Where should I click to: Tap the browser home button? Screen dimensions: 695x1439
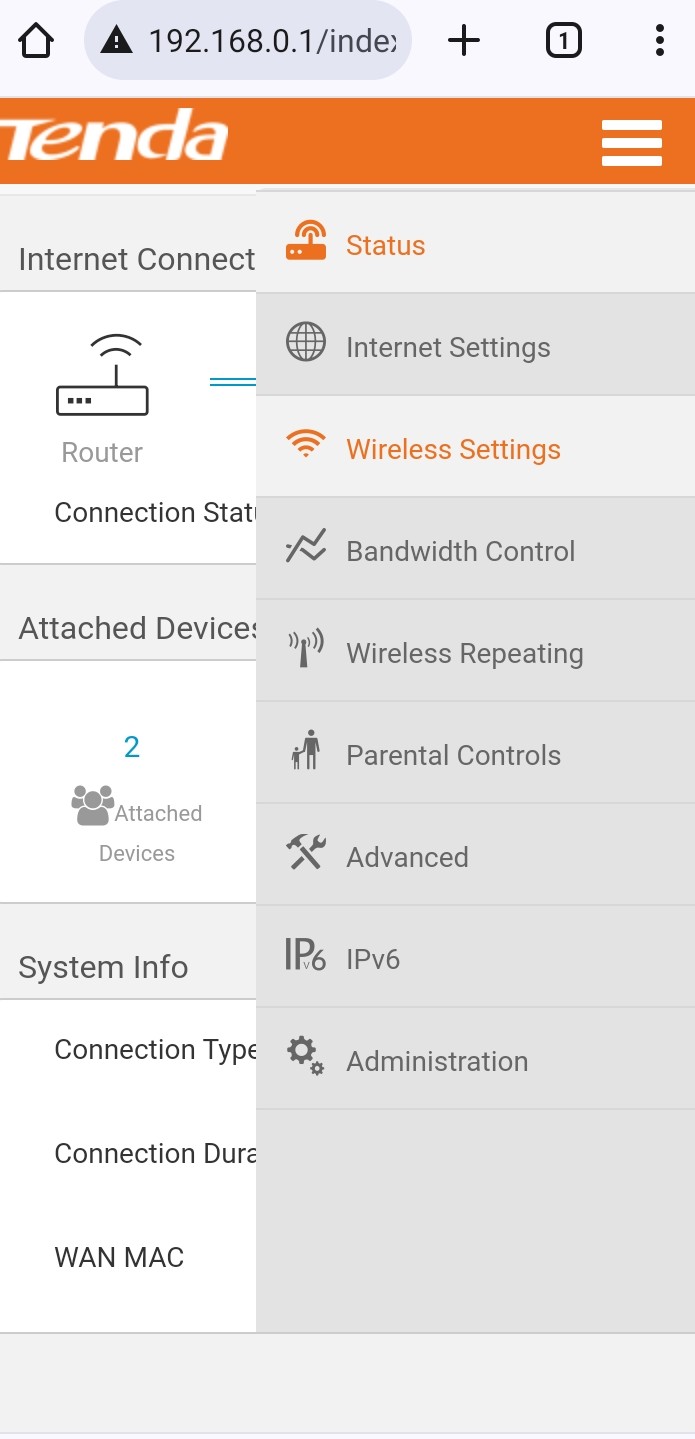click(x=37, y=41)
